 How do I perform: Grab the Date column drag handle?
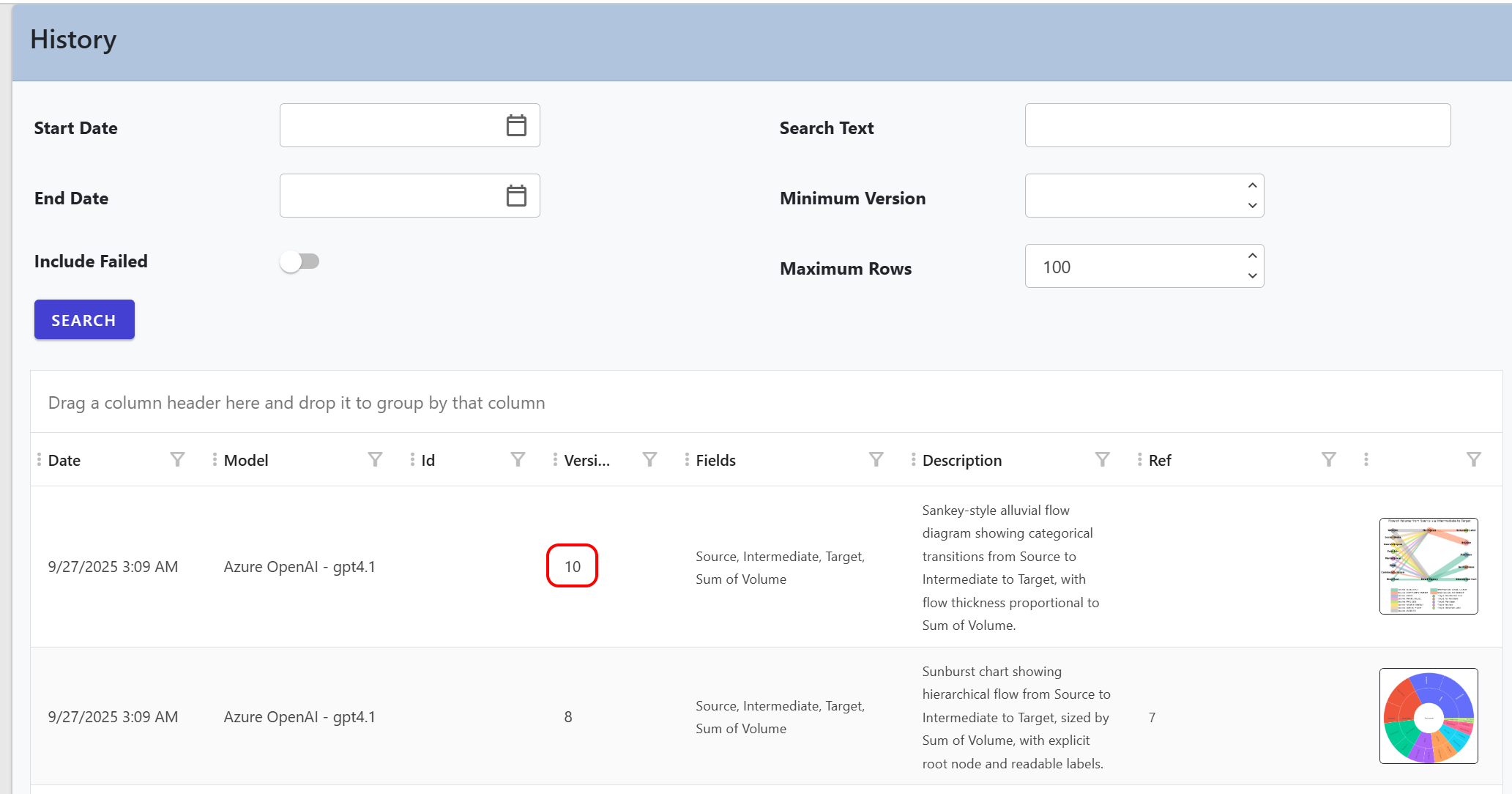[39, 459]
